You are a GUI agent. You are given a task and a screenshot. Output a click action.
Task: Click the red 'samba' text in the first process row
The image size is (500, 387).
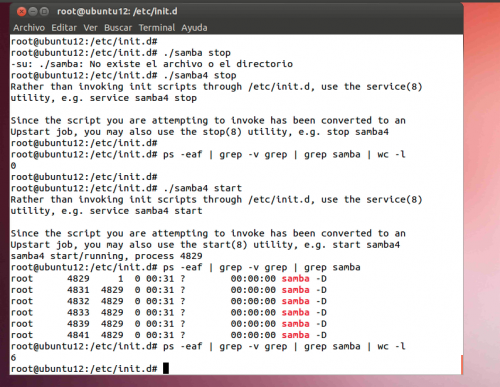296,279
